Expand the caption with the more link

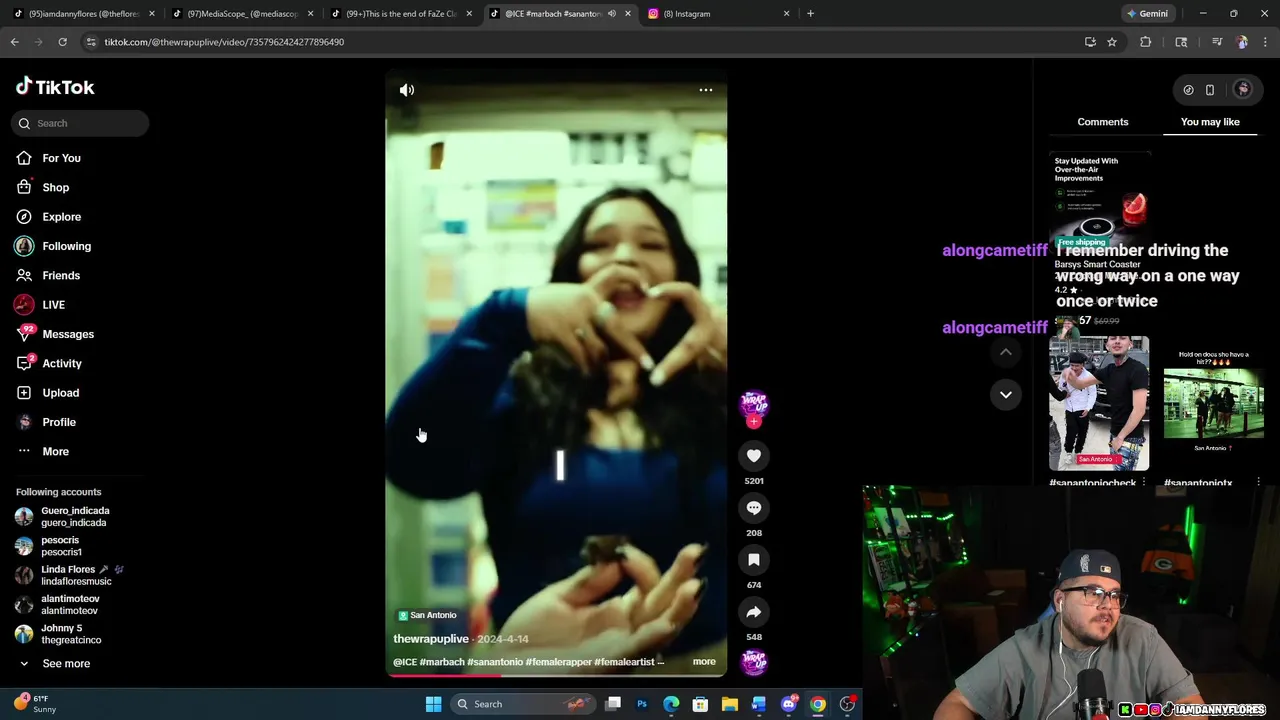tap(704, 661)
